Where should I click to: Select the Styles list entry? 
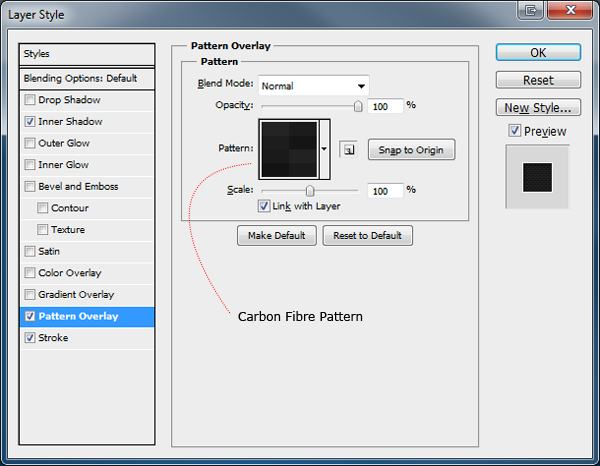pyautogui.click(x=87, y=54)
